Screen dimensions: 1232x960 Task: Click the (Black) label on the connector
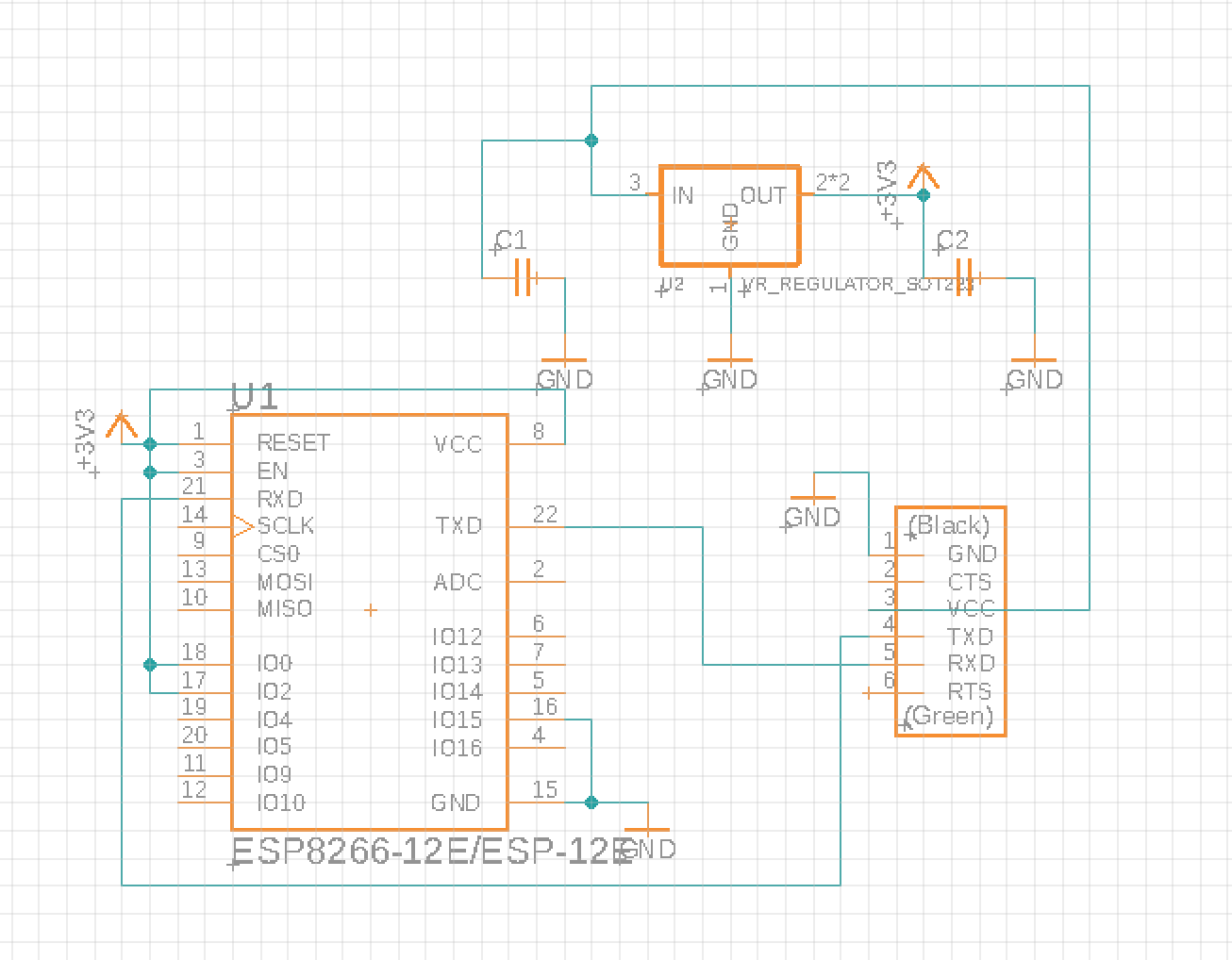coord(949,525)
